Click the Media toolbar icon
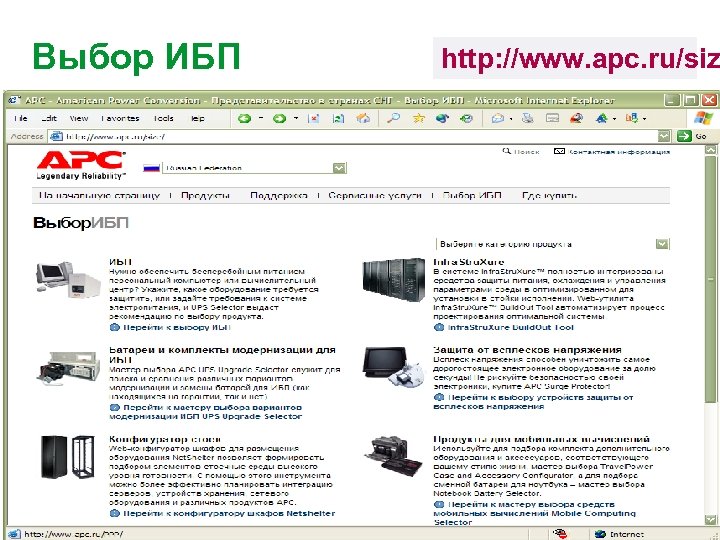The image size is (720, 540). (442, 118)
